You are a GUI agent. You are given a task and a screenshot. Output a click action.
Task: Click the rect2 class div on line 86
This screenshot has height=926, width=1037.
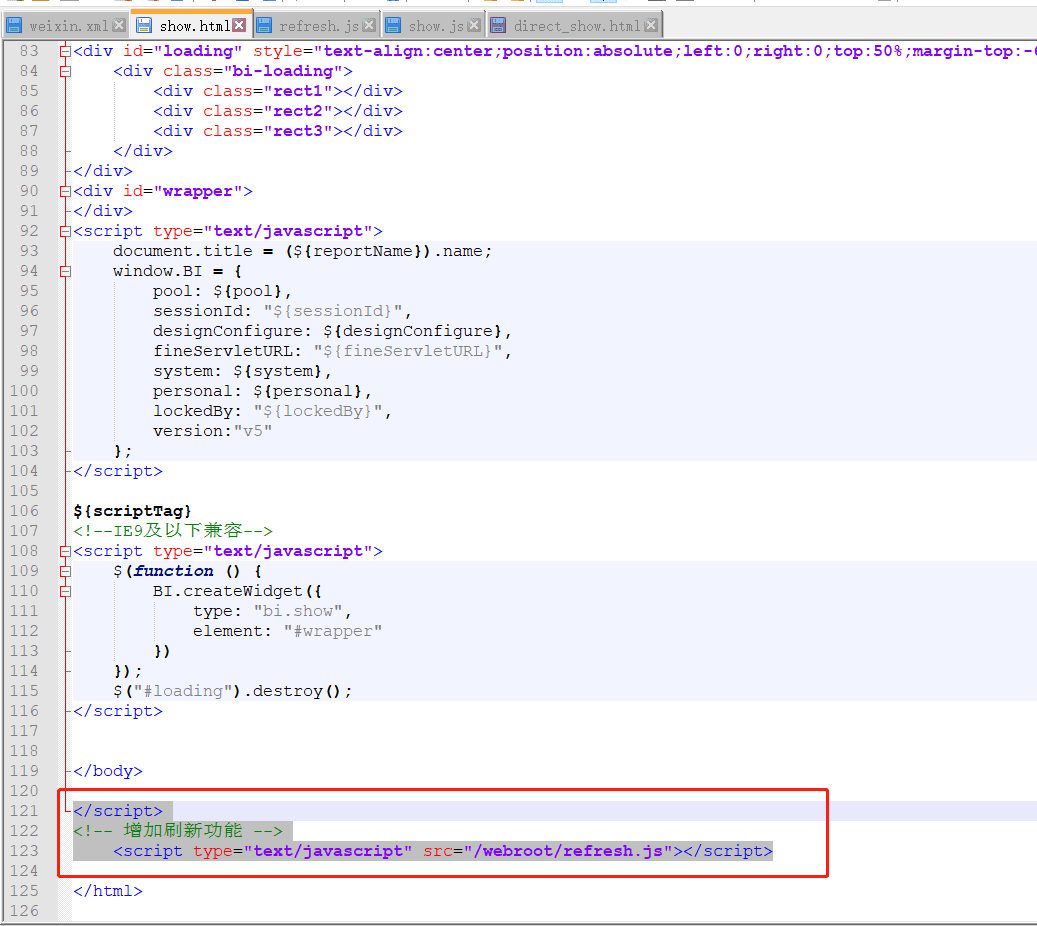tap(278, 110)
